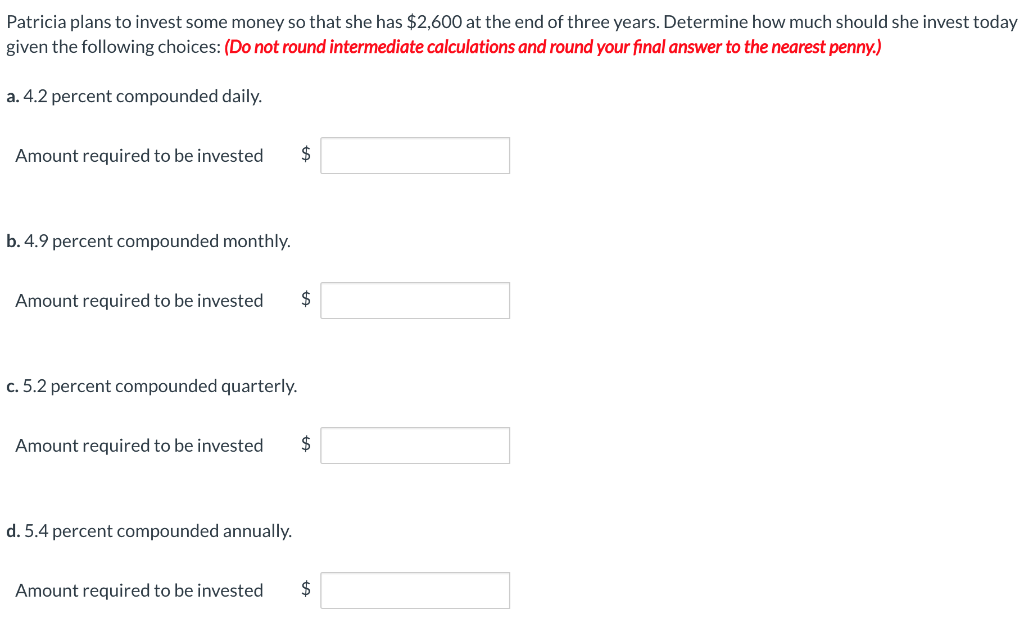Click 'Amount required to be invested' label under part a
Screen dimensions: 1024x618
click(139, 155)
